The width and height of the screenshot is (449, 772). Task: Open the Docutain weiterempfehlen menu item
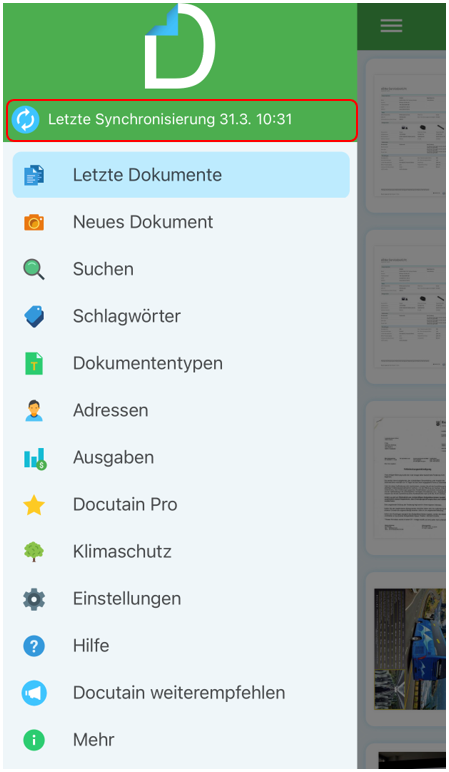[x=181, y=693]
